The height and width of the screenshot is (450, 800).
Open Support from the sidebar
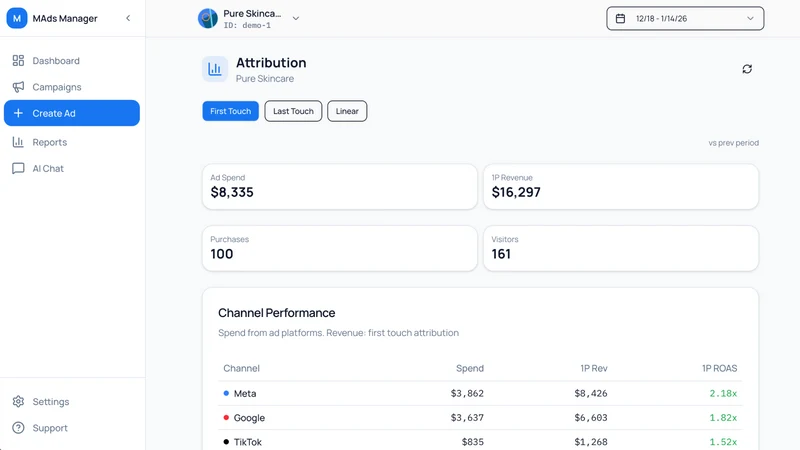pyautogui.click(x=71, y=428)
